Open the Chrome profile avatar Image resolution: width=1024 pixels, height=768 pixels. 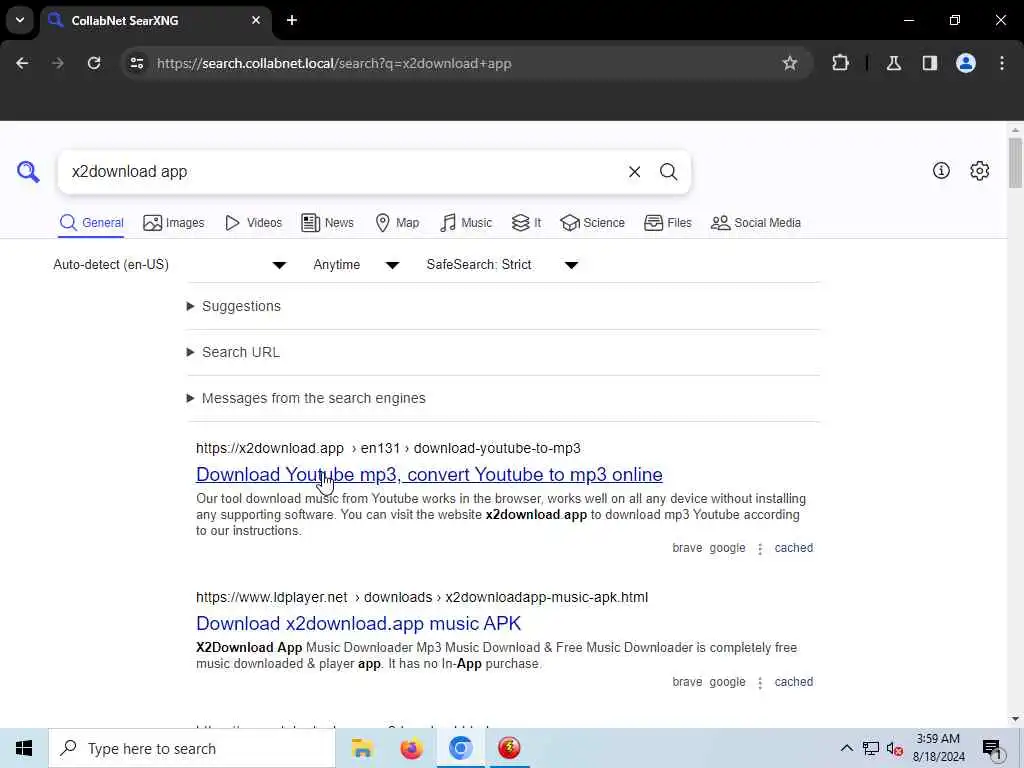click(x=966, y=63)
